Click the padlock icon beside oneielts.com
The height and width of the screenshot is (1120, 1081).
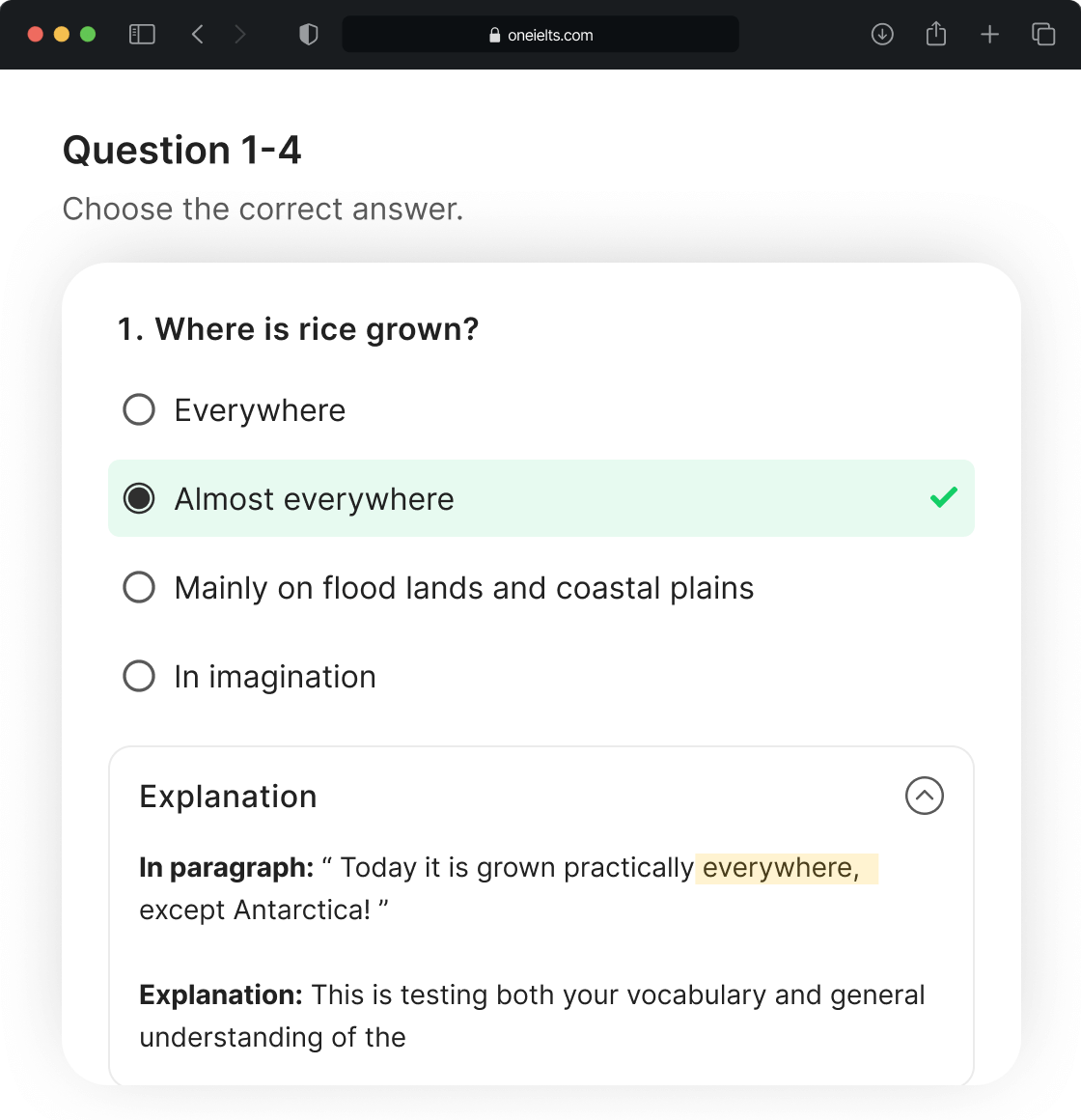coord(494,34)
